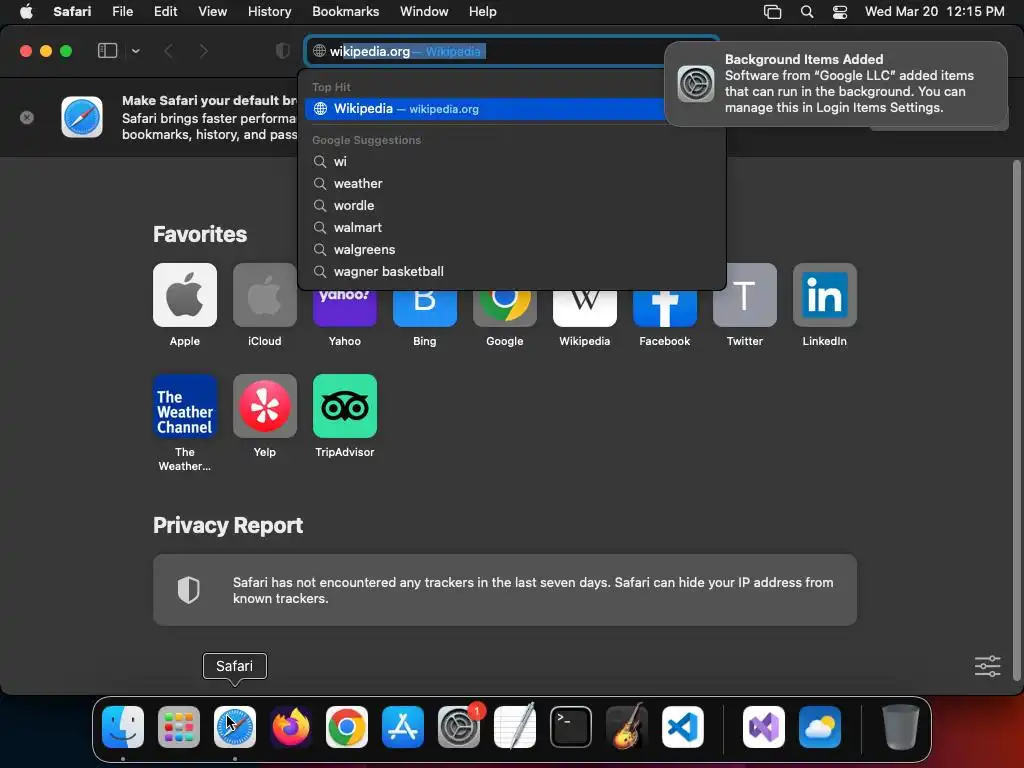Choose the 'weather' search suggestion
This screenshot has height=768, width=1024.
coord(513,184)
